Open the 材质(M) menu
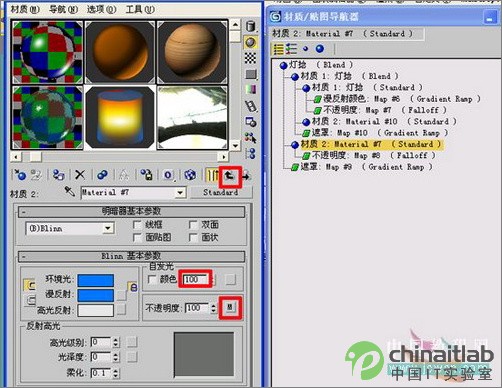Viewport: 502px width, 388px height. 25,9
